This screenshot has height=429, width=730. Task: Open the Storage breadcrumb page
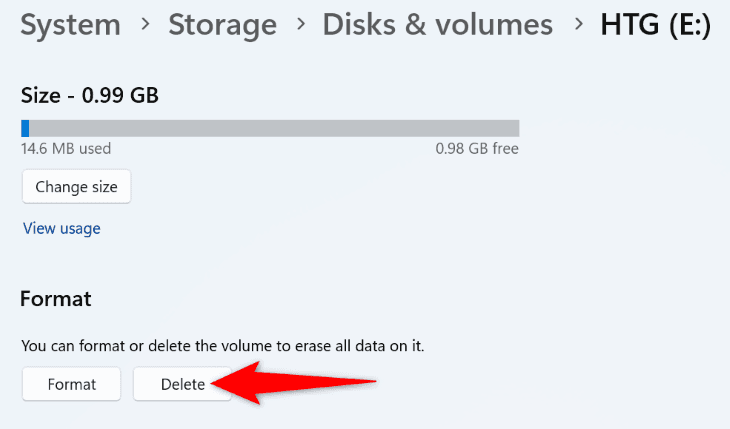click(x=223, y=24)
